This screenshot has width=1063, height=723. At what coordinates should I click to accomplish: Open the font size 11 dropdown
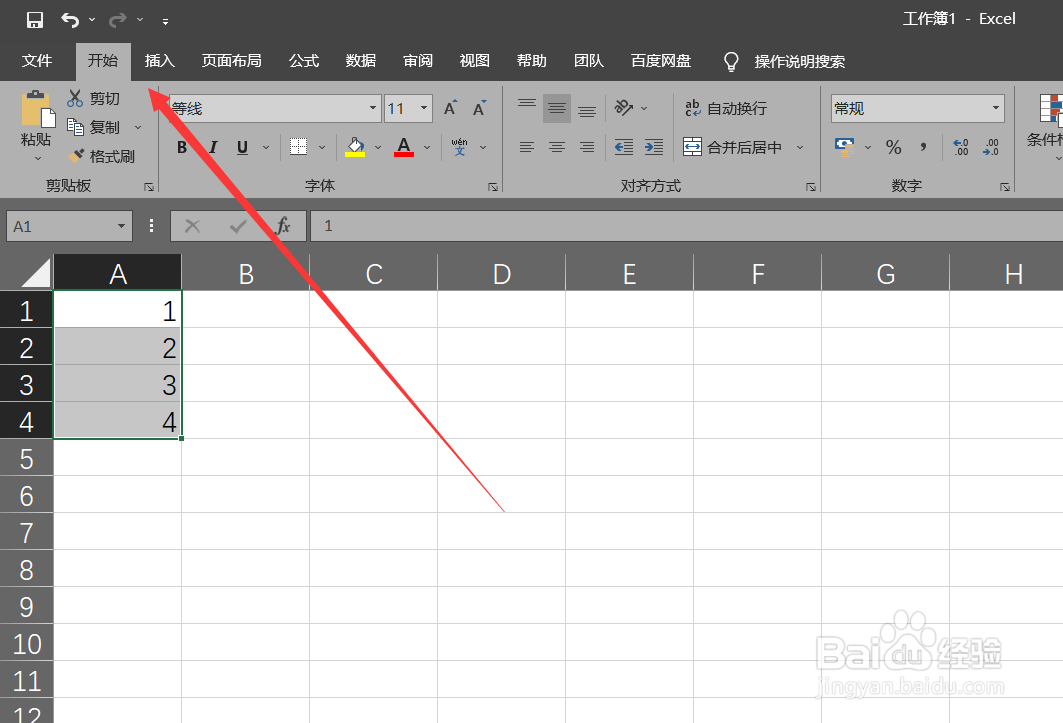pyautogui.click(x=424, y=109)
